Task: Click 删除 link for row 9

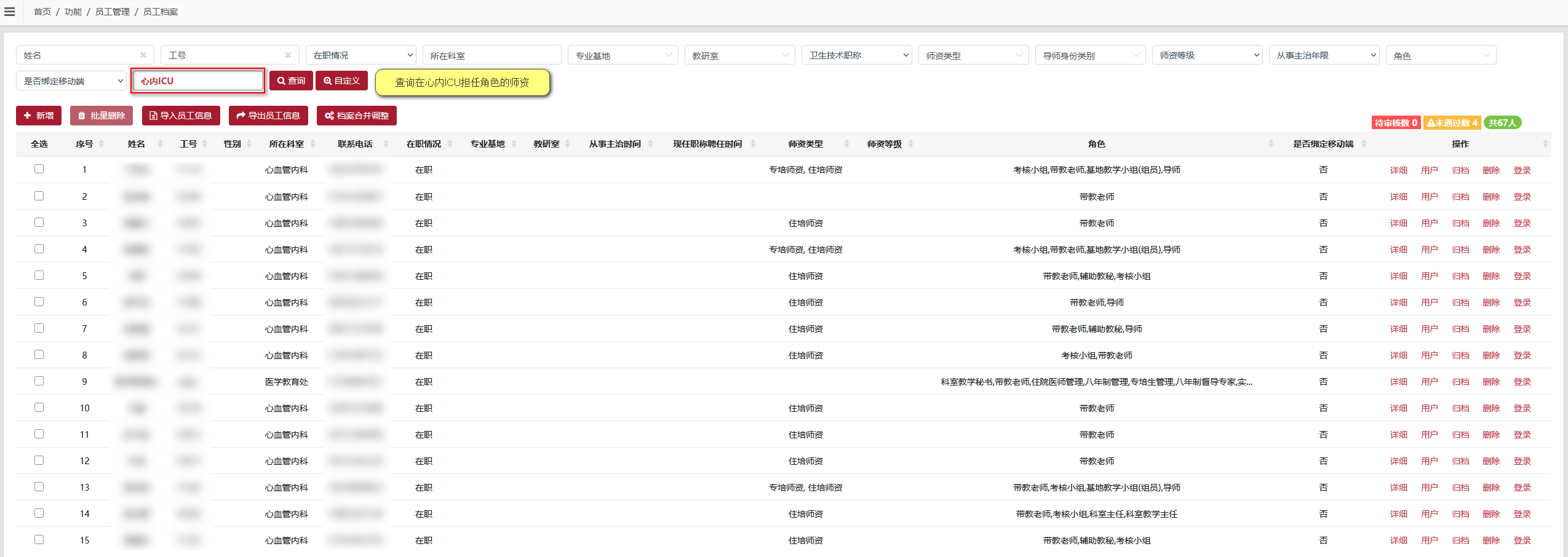Action: (1491, 382)
